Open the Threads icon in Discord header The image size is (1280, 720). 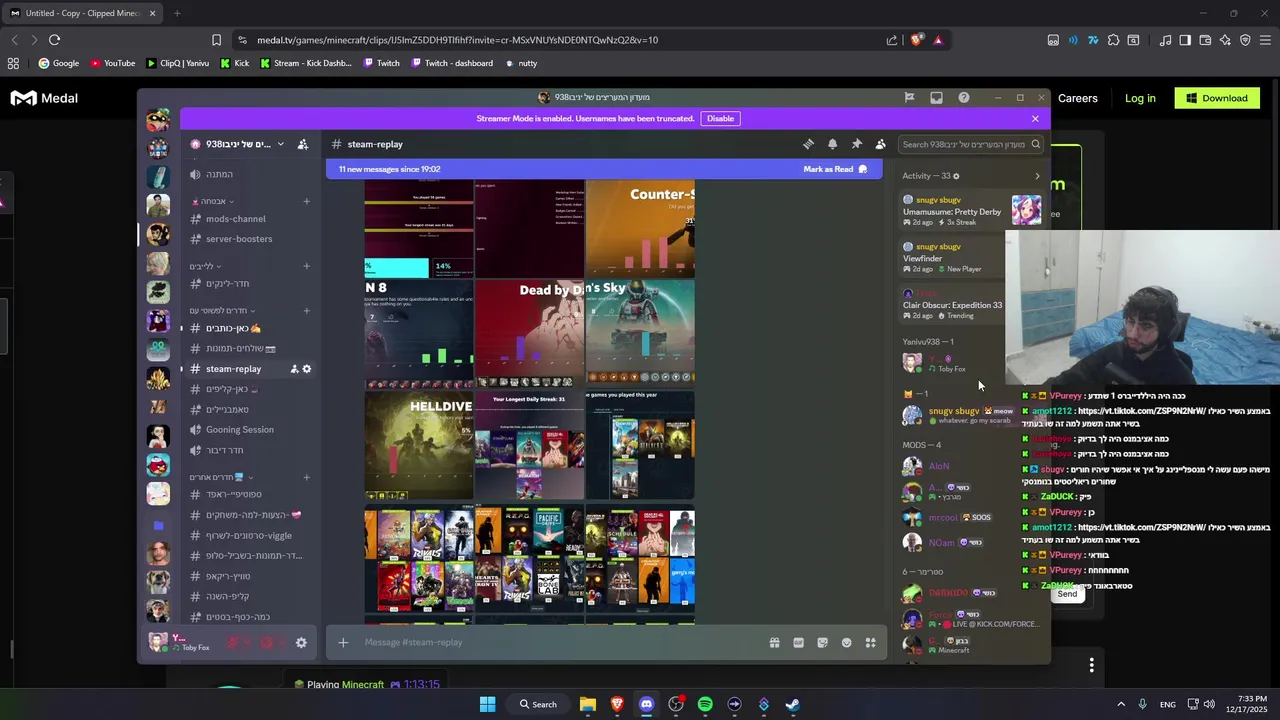pyautogui.click(x=808, y=144)
